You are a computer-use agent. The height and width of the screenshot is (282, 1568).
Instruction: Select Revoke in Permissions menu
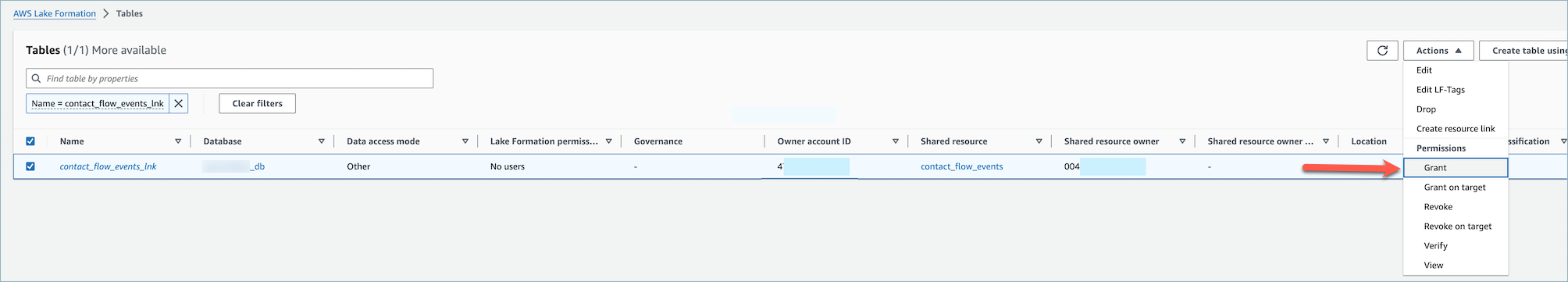1456,207
